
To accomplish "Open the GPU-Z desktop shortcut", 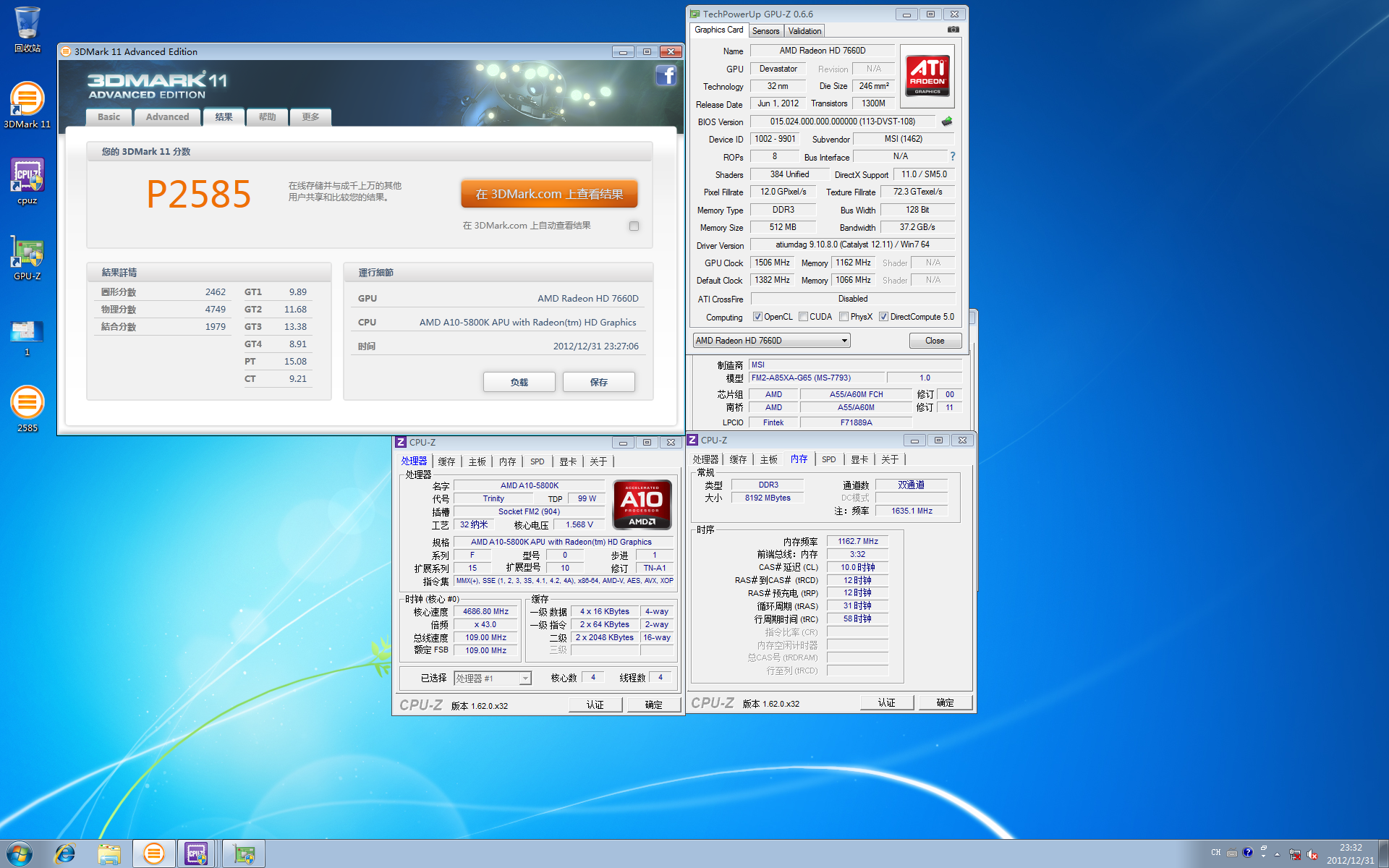I will [27, 258].
